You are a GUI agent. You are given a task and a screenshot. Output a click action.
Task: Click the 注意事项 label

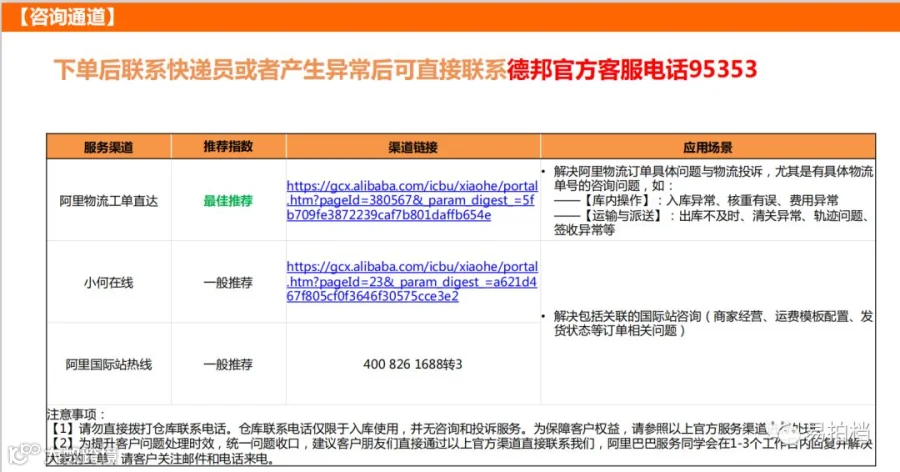pyautogui.click(x=76, y=414)
